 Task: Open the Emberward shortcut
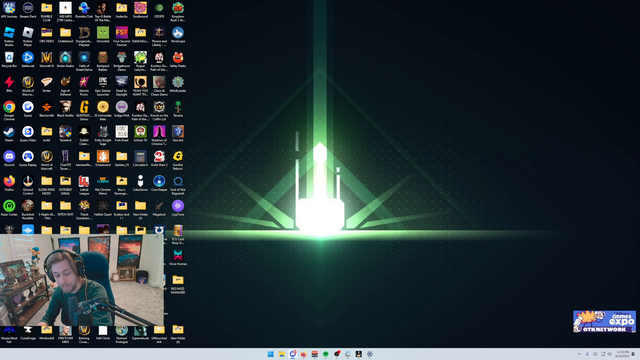point(103,159)
